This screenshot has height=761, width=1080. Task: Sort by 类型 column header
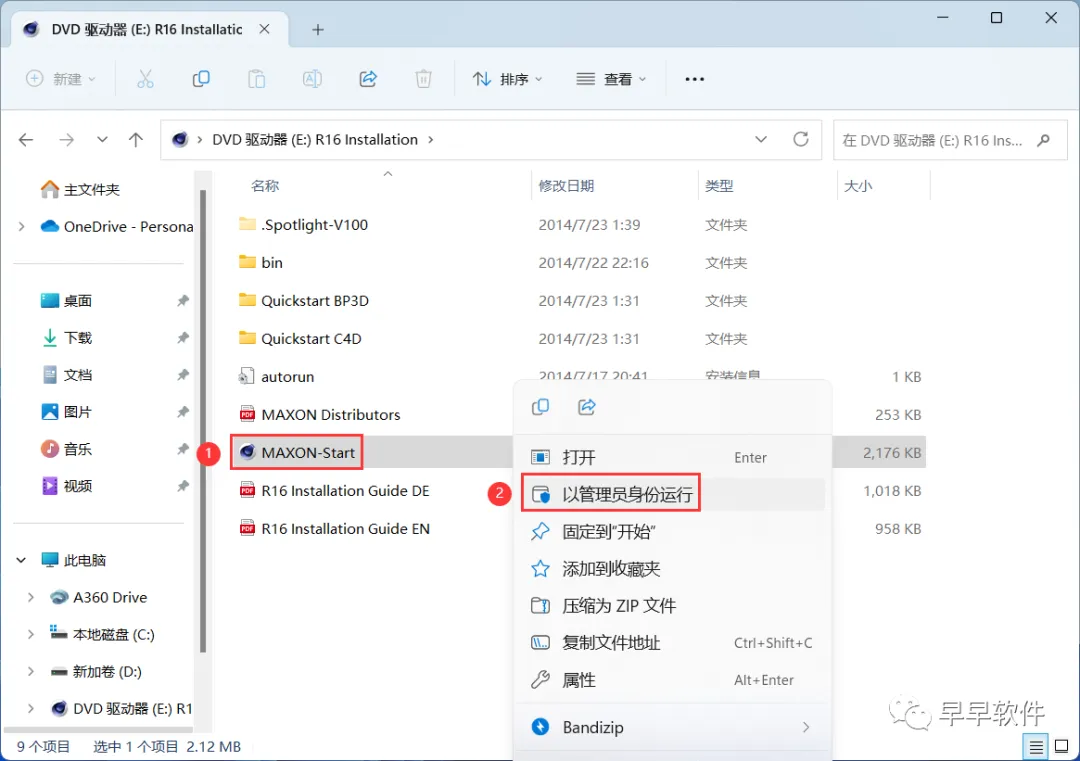click(719, 186)
